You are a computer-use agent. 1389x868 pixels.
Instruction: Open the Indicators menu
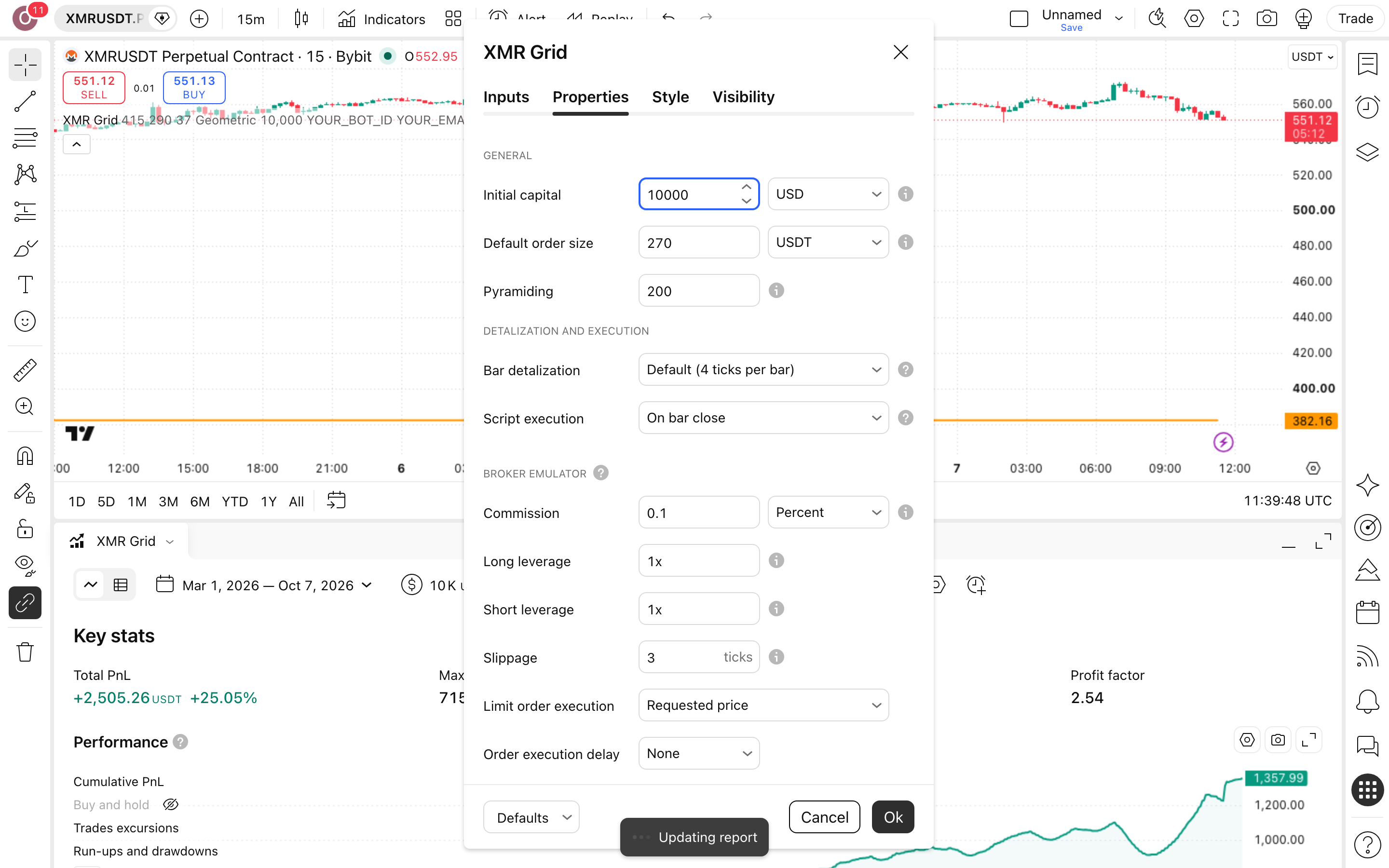[381, 19]
